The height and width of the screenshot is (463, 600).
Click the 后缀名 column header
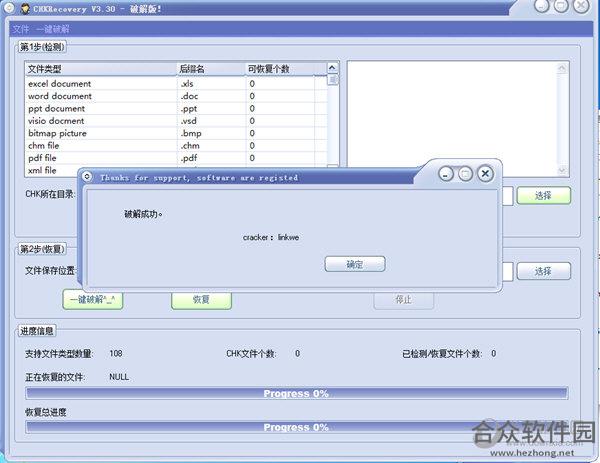coord(211,69)
